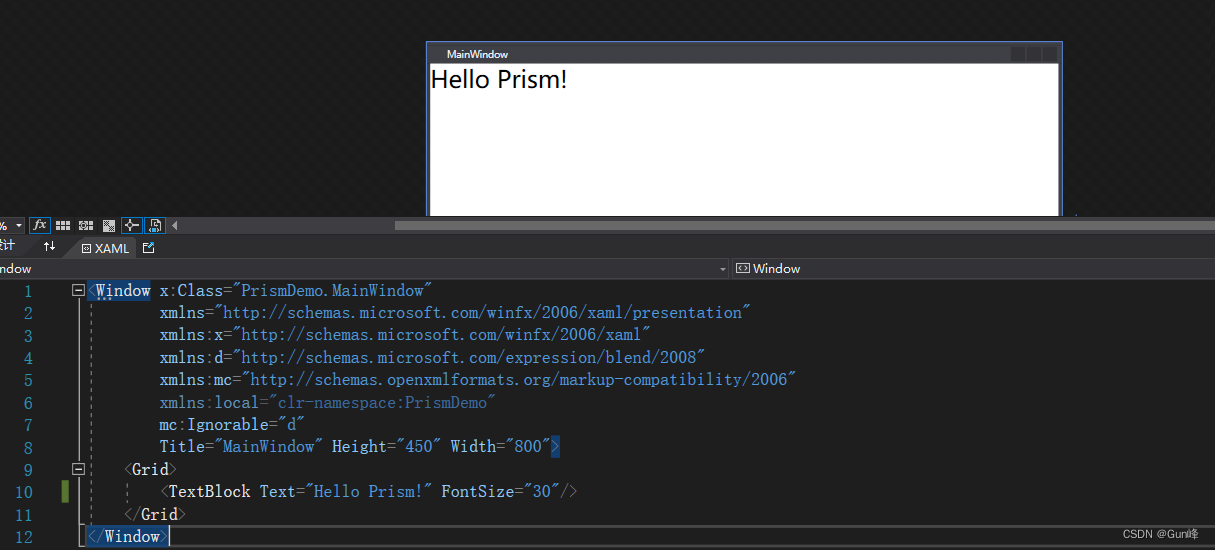Screen dimensions: 1215x550
Task: Click the closing /Grid tag
Action: [x=155, y=514]
